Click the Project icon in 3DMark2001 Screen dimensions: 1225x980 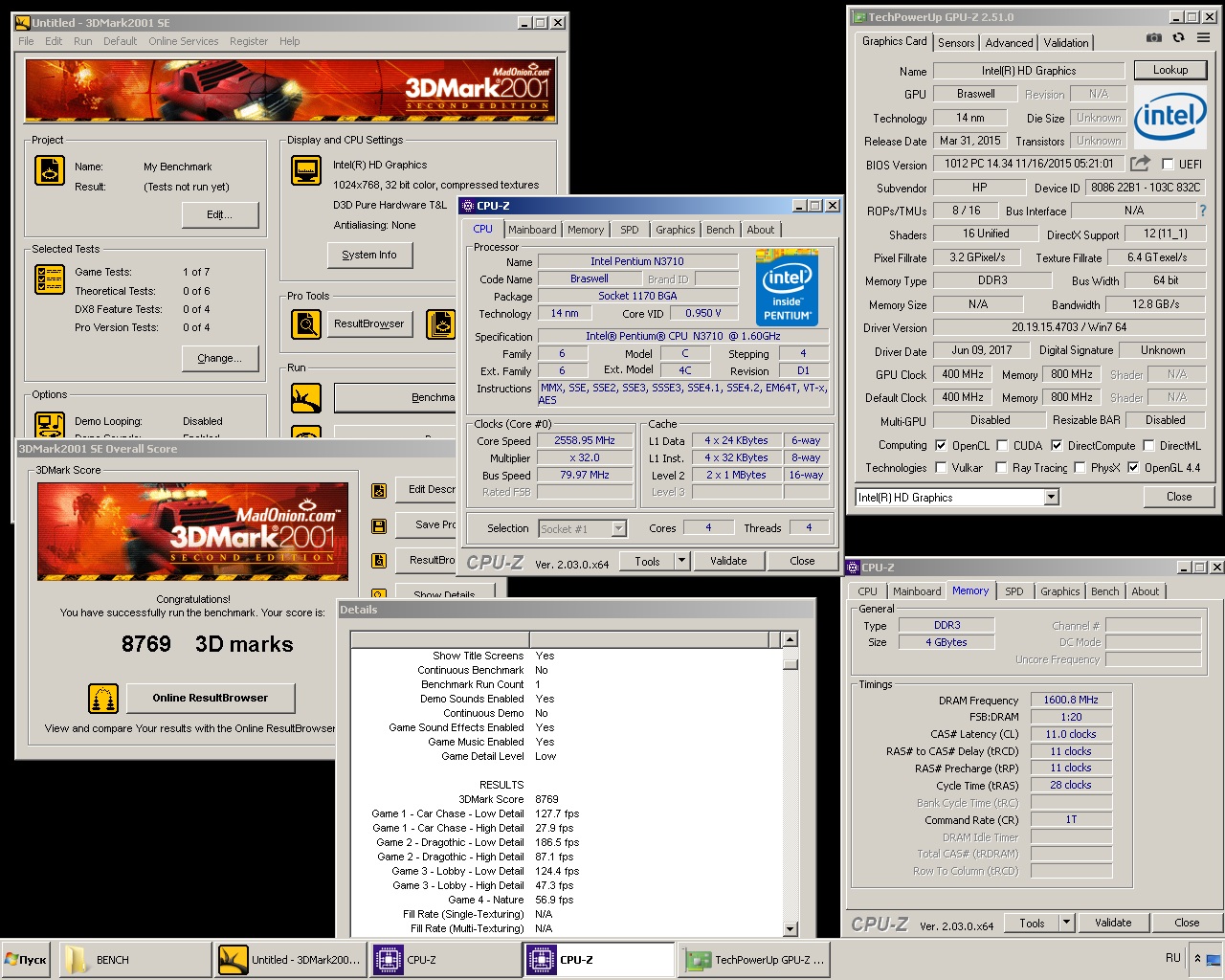50,169
